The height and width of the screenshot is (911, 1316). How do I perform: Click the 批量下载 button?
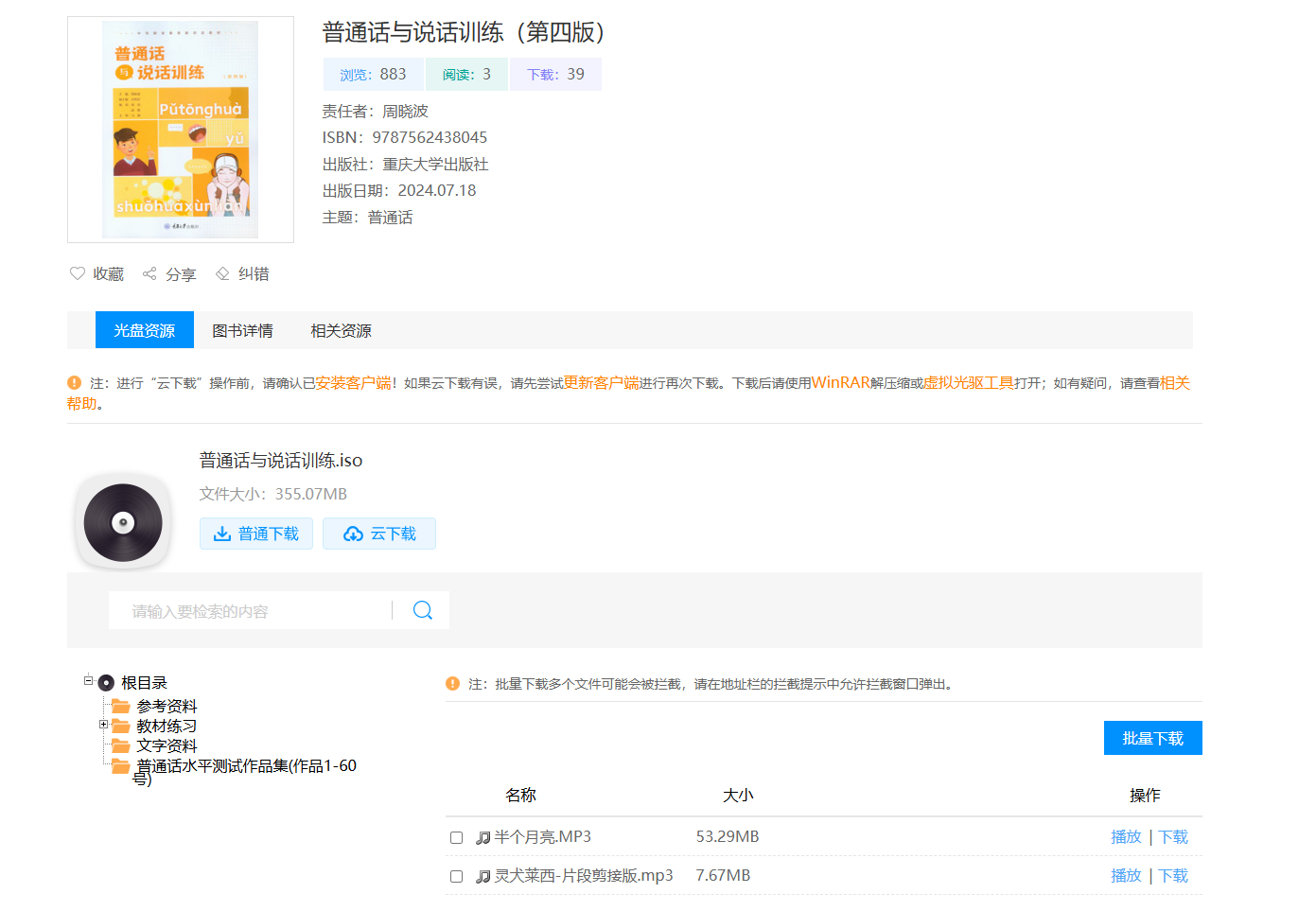1152,738
